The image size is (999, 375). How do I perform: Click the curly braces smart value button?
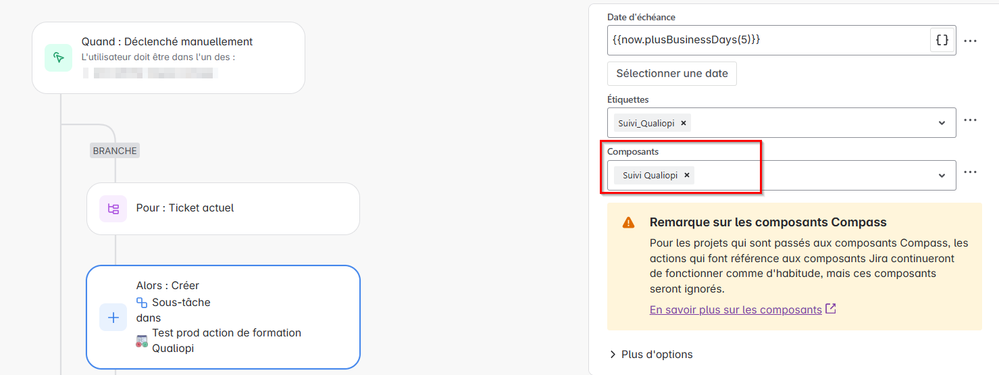(942, 40)
